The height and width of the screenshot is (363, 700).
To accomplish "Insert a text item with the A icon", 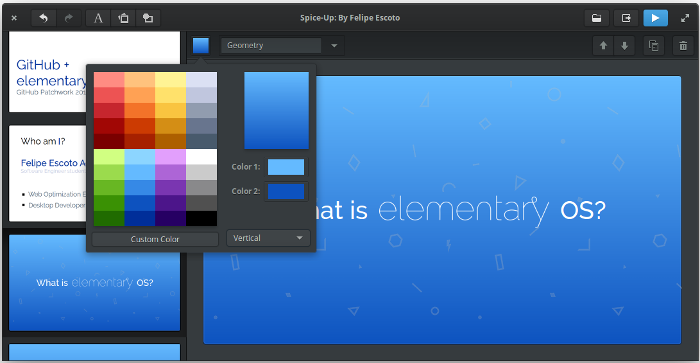I will point(98,18).
